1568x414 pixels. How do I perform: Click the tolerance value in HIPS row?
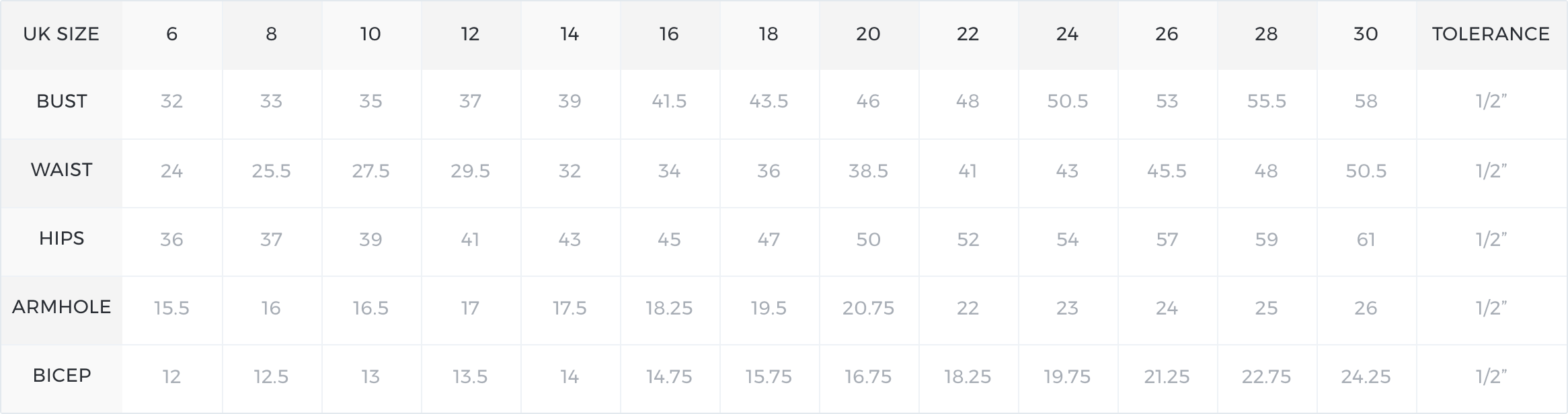1491,240
